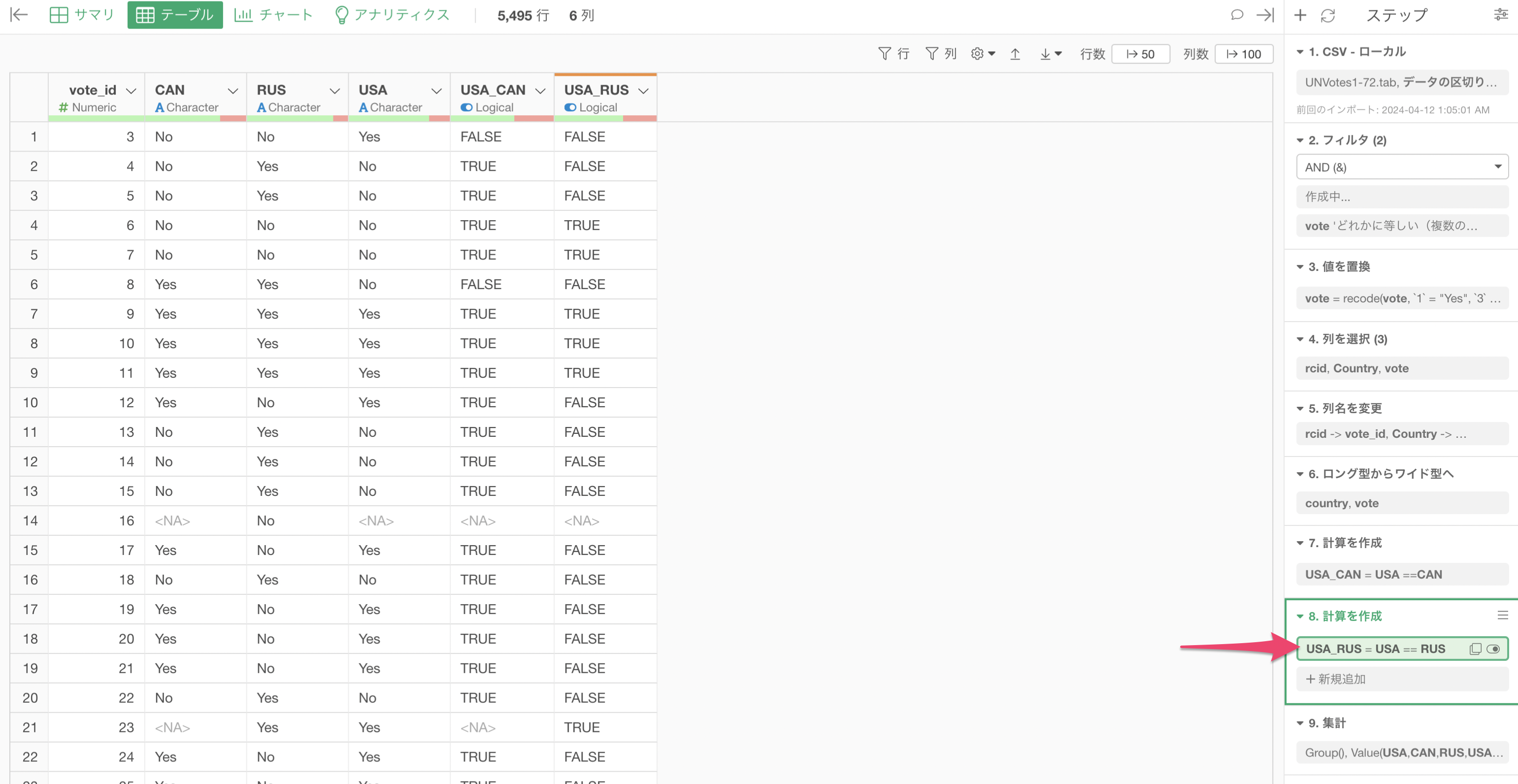Image resolution: width=1518 pixels, height=784 pixels.
Task: Collapse step 2 フィルタ (2)
Action: [x=1300, y=140]
